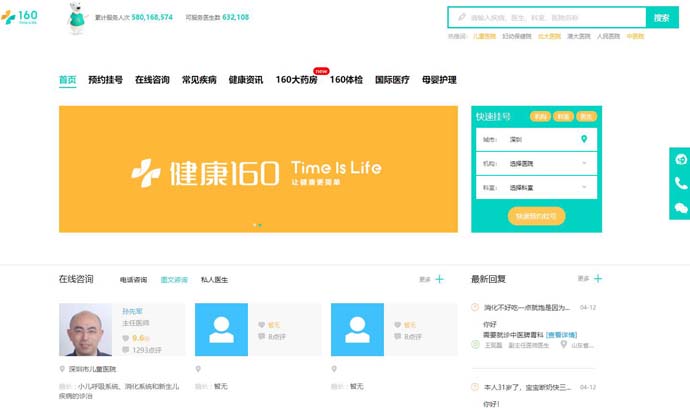Go to 首页 home tab
The height and width of the screenshot is (409, 690).
(68, 80)
